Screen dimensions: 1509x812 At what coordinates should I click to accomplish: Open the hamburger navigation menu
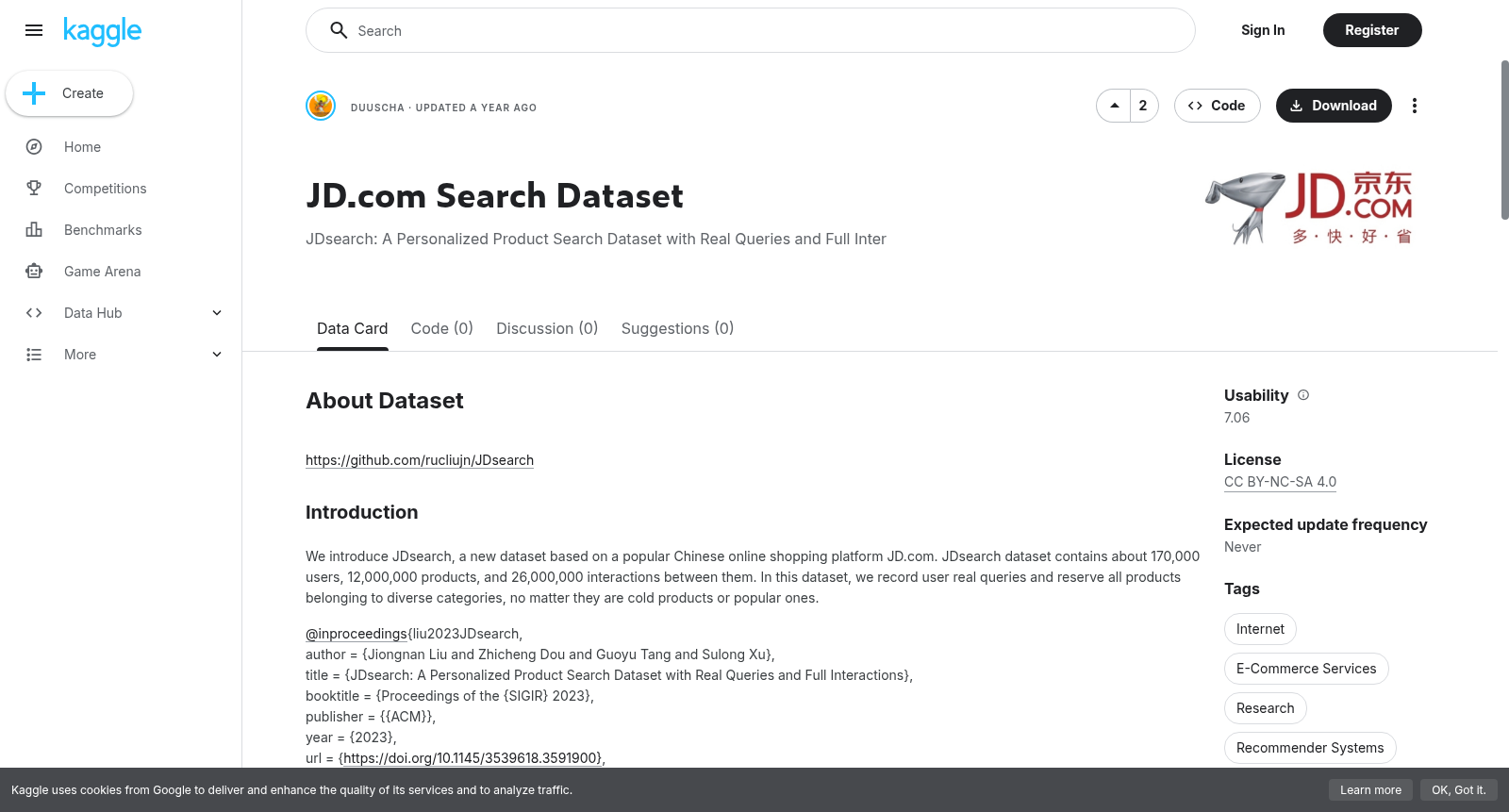[x=34, y=30]
